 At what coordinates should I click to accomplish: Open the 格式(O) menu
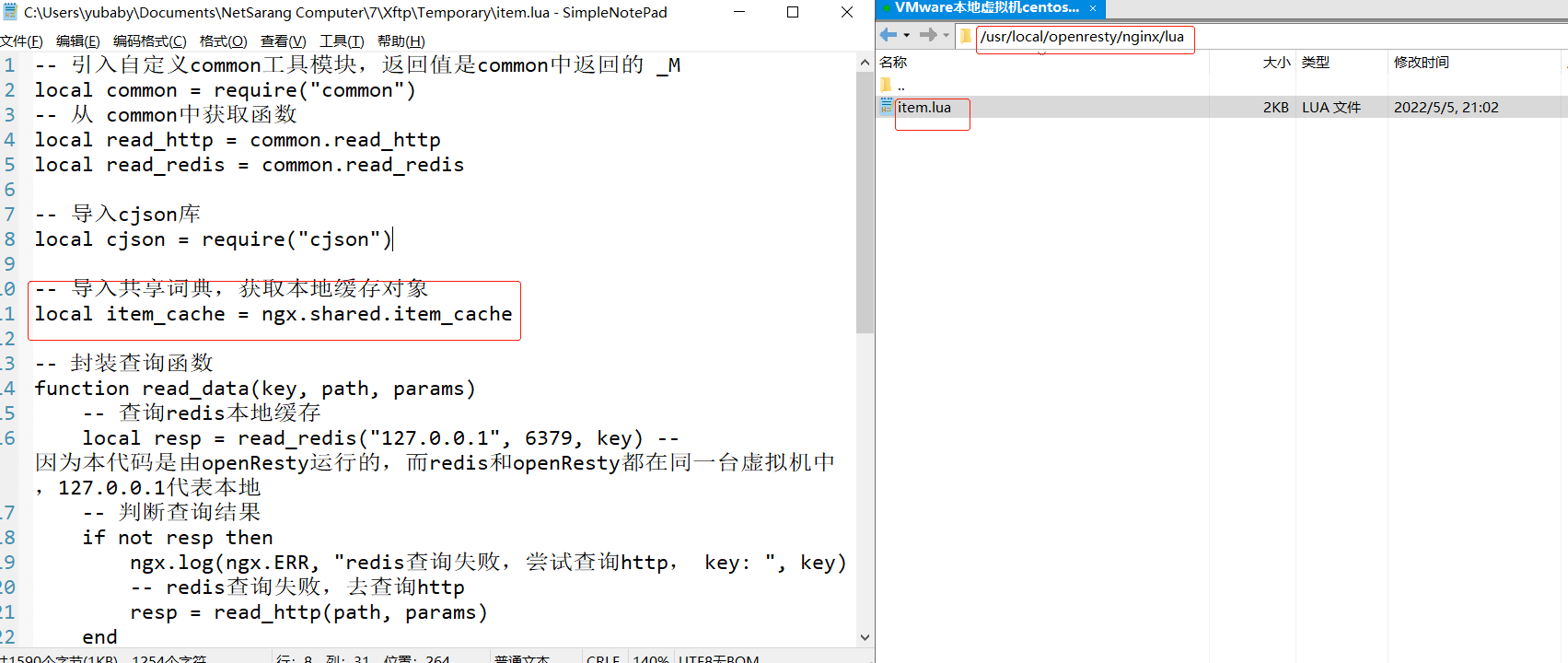(x=223, y=41)
